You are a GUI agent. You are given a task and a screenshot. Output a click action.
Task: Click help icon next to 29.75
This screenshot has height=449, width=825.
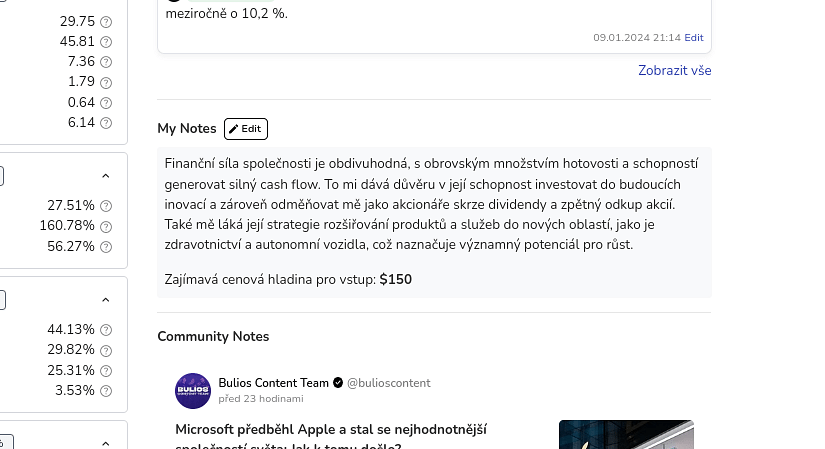pyautogui.click(x=106, y=22)
